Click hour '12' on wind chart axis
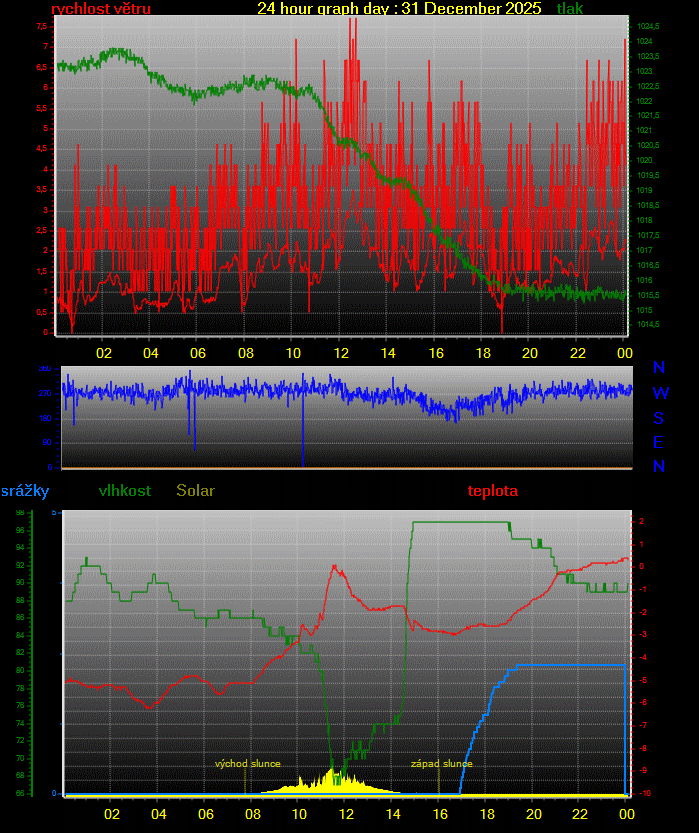This screenshot has height=833, width=699. [341, 353]
